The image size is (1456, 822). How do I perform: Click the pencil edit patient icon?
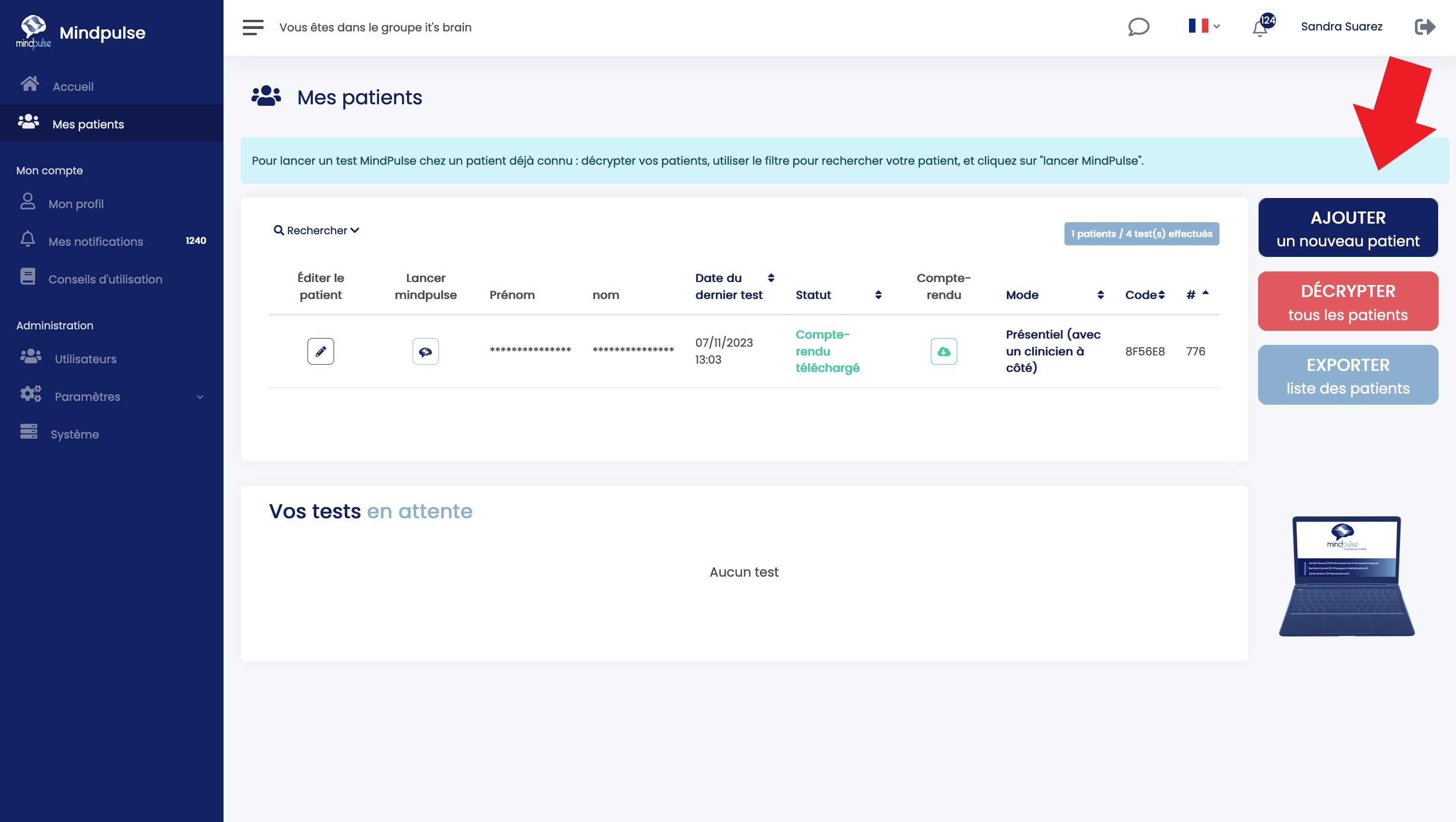(321, 351)
